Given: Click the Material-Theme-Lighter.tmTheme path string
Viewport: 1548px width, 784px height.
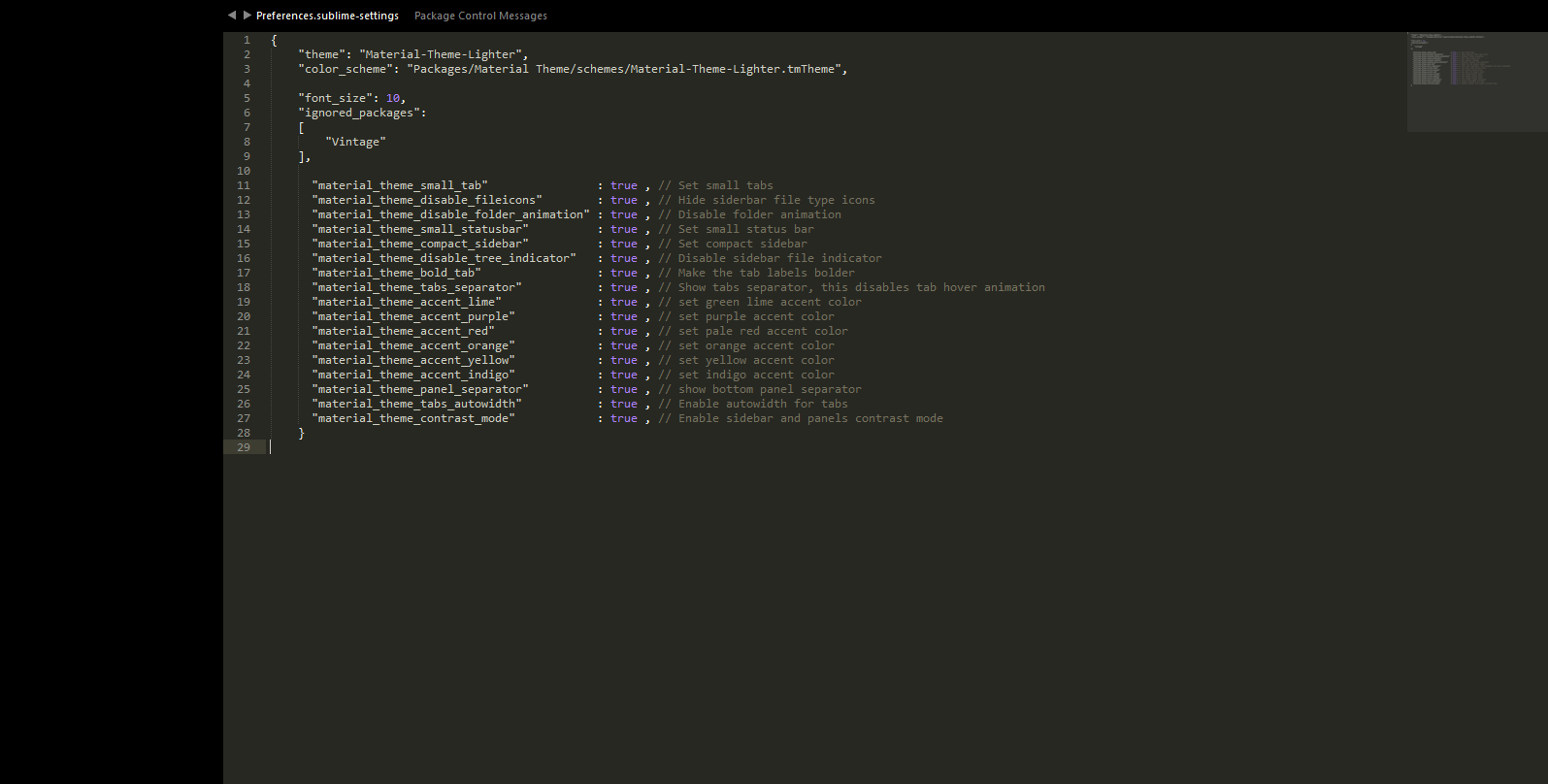Looking at the screenshot, I should click(624, 69).
